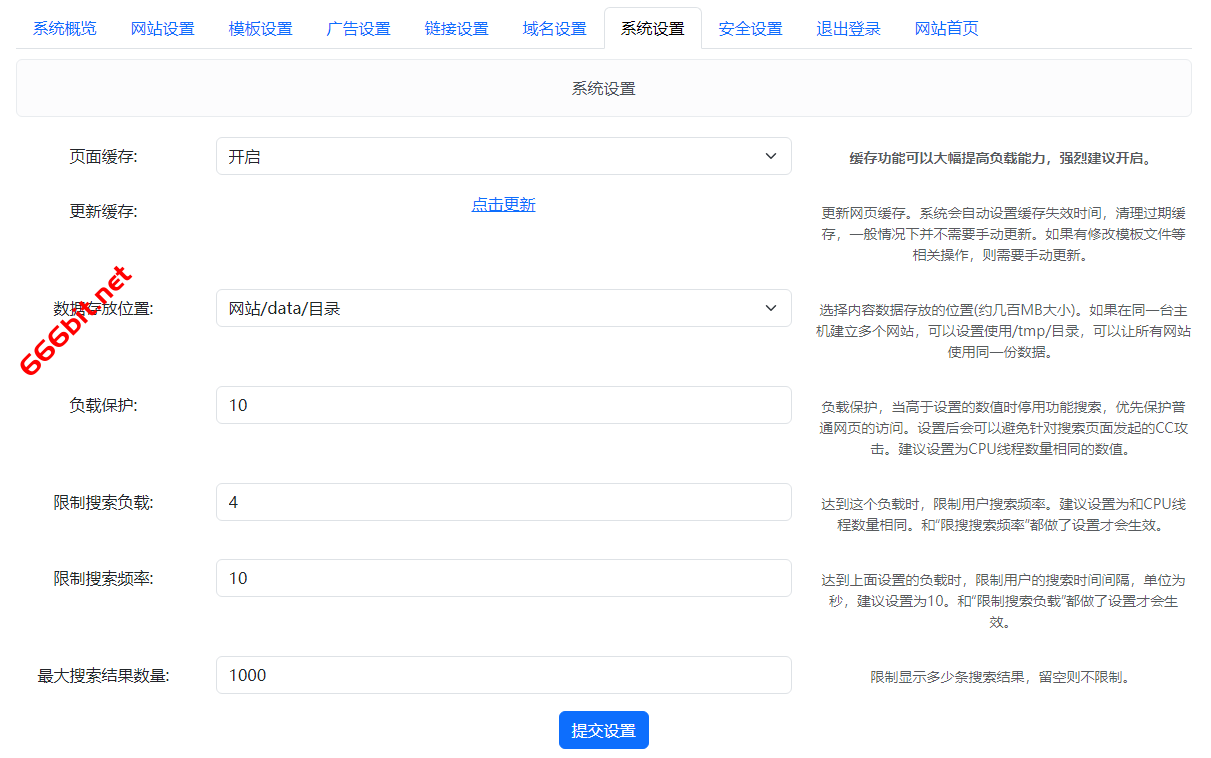
Task: Open the 域名设置 tab
Action: coord(554,28)
